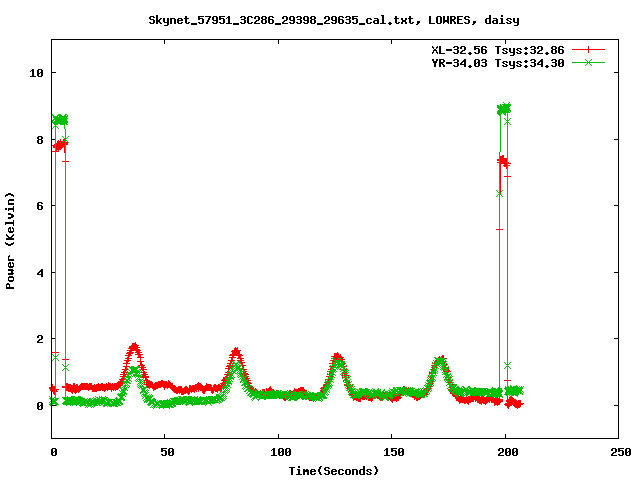
Task: Click the Time(Seconds) x-axis label
Action: pos(335,470)
